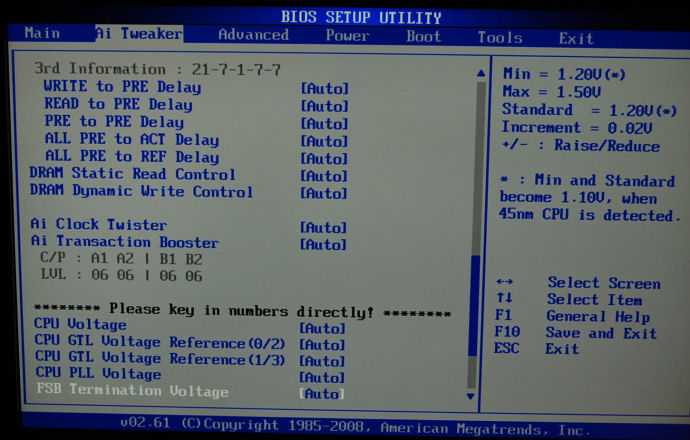The image size is (690, 440).
Task: Click the Select Item key hint
Action: tap(569, 299)
